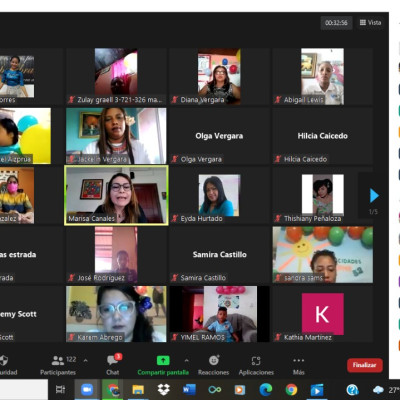
Task: Open Aplicaciones
Action: (256, 365)
